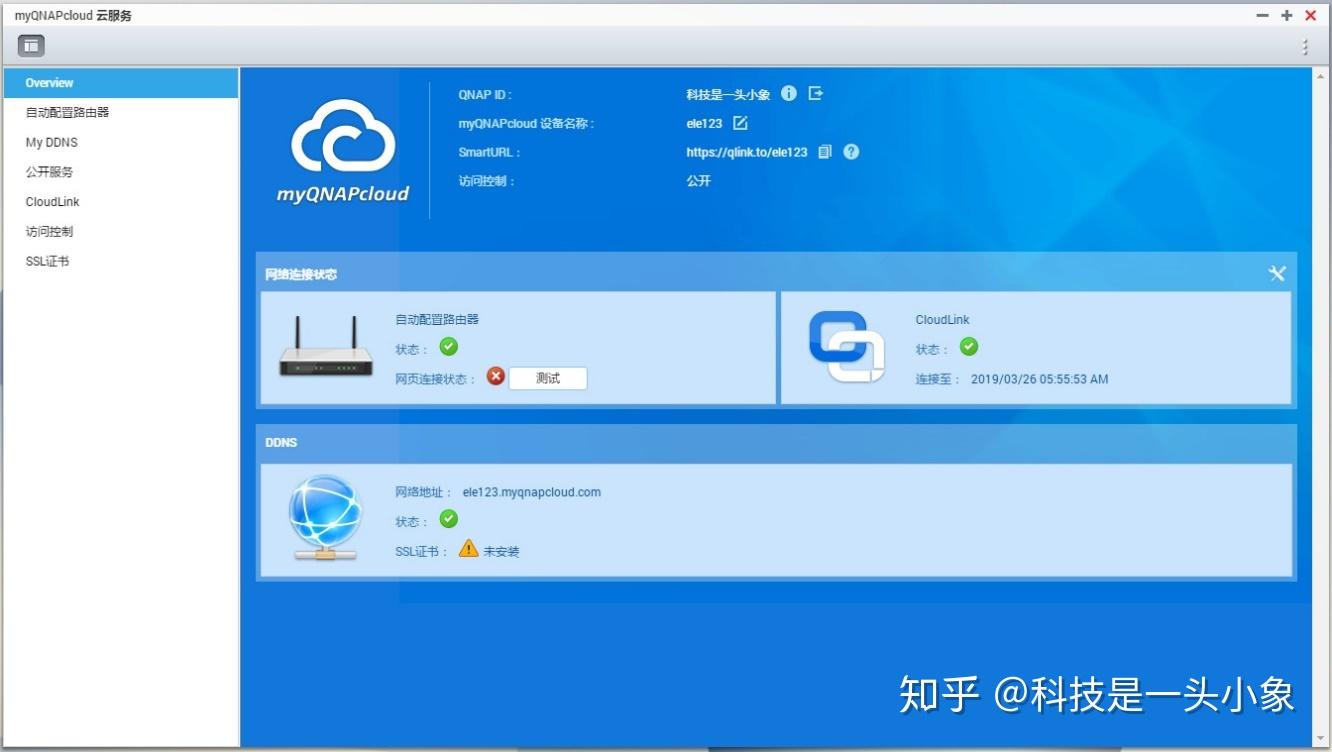
Task: Sign out of QNAP ID icon
Action: point(816,93)
